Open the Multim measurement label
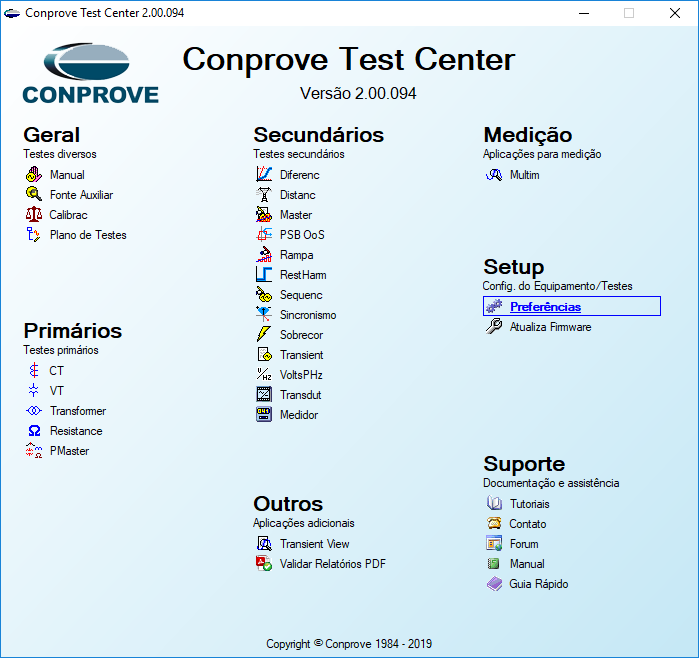 (x=524, y=175)
